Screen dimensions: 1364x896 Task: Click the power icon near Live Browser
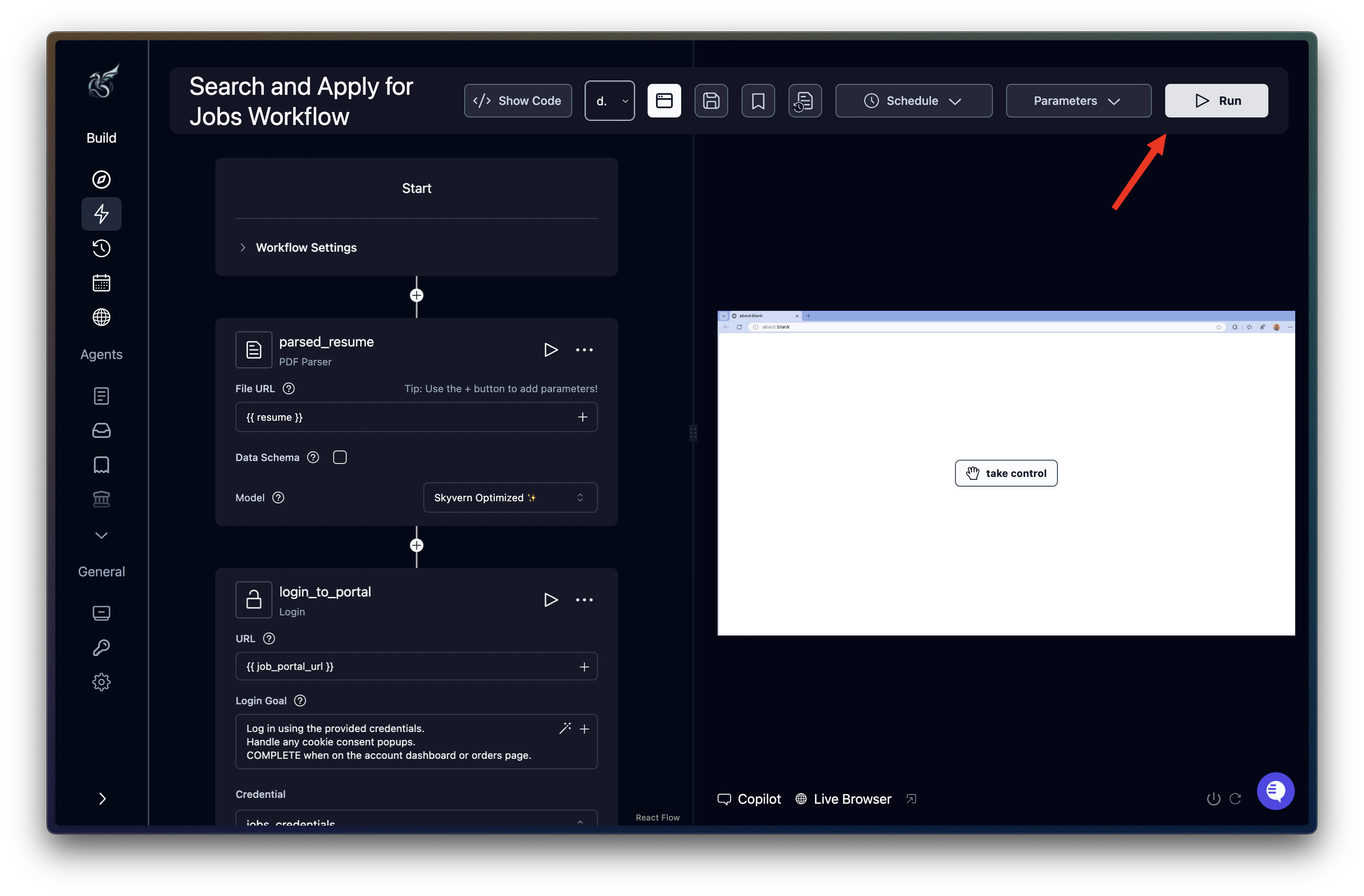[x=1213, y=799]
